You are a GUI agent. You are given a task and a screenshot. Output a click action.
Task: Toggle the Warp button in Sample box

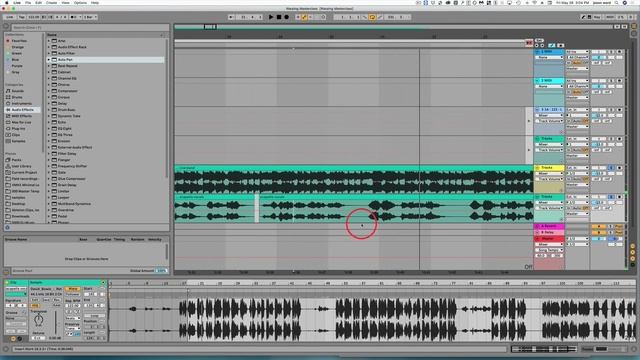[x=72, y=289]
